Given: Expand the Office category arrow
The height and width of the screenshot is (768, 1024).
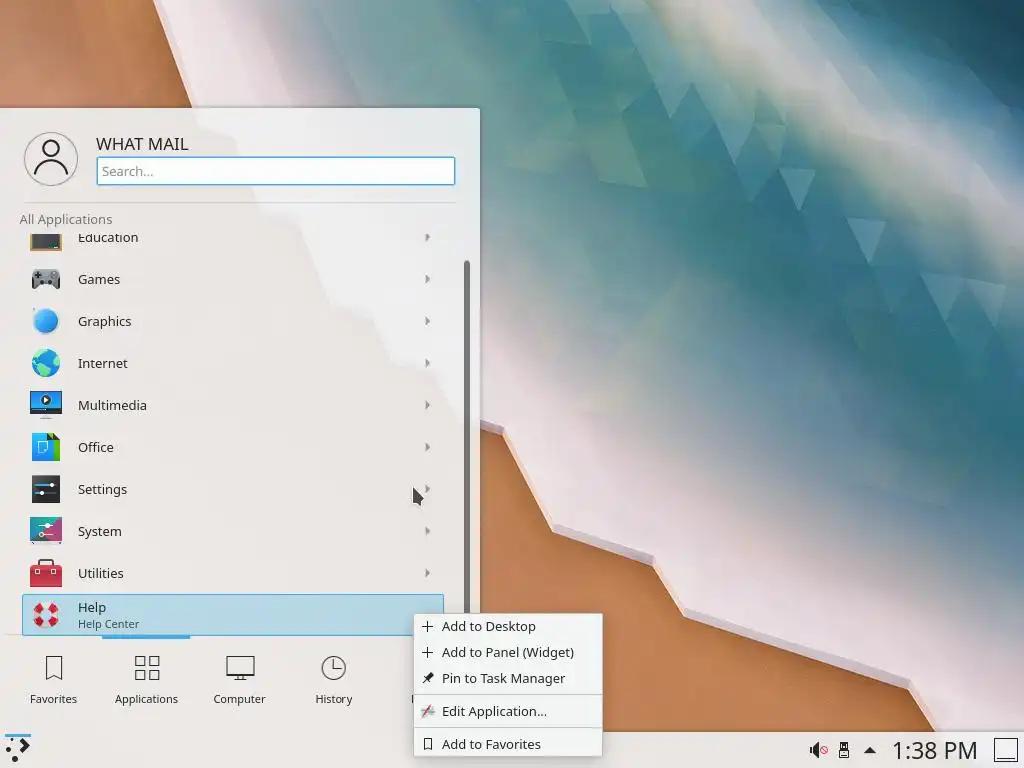Looking at the screenshot, I should pos(427,447).
